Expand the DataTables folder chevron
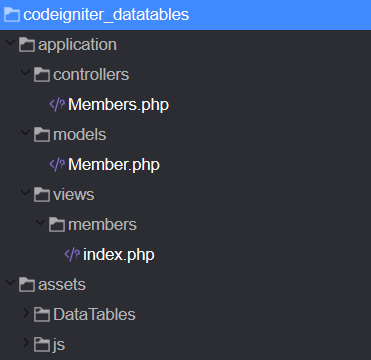The width and height of the screenshot is (371, 360). pyautogui.click(x=26, y=313)
